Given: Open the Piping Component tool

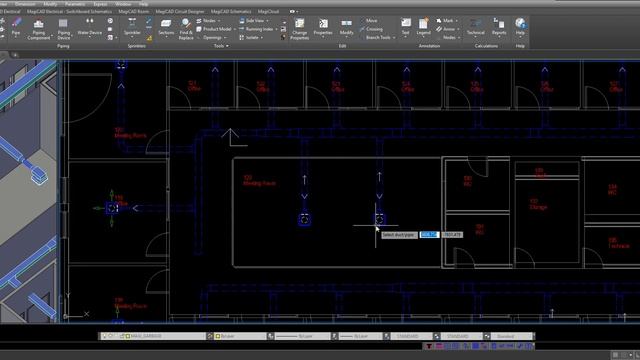Looking at the screenshot, I should click(x=39, y=29).
